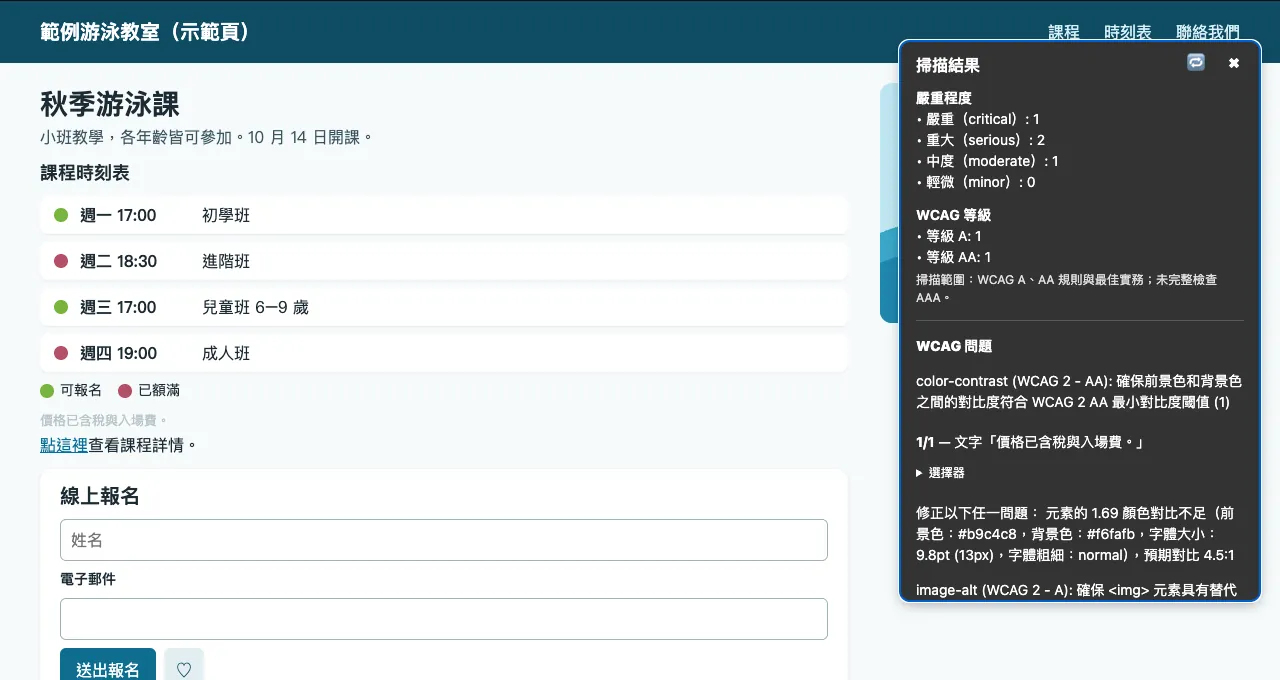
Task: Click the rescan refresh icon in results panel
Action: [x=1196, y=62]
